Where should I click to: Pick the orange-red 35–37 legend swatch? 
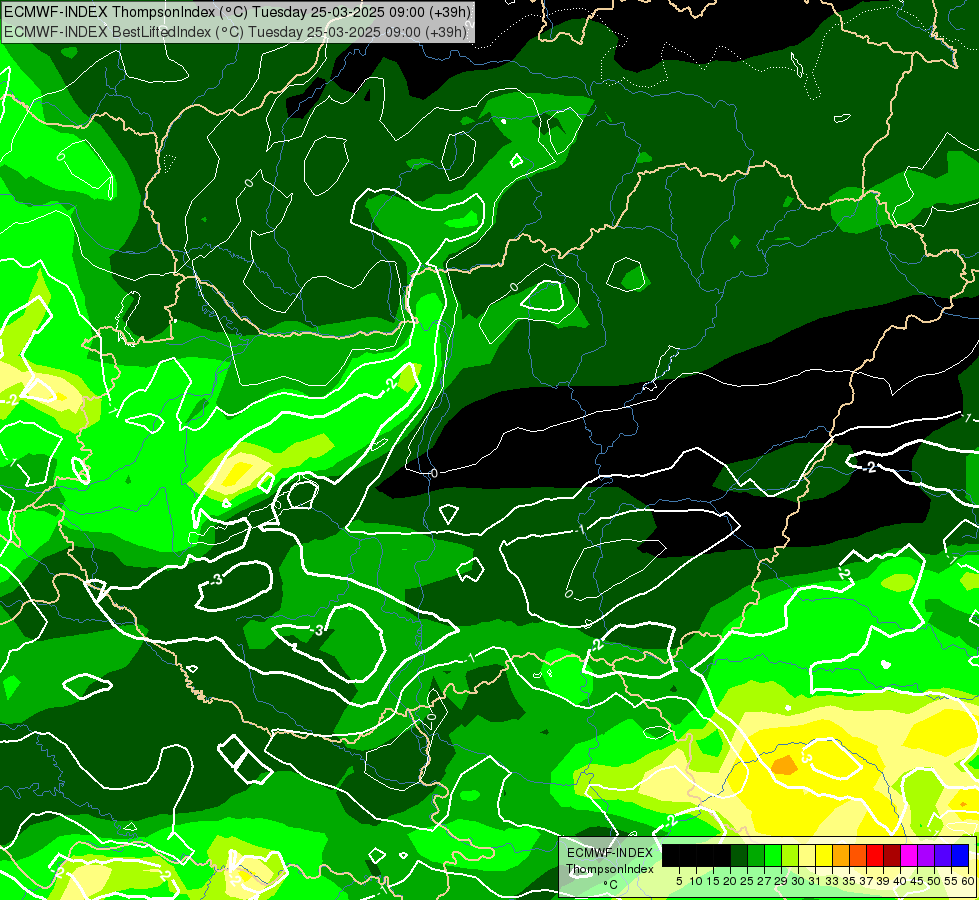858,855
